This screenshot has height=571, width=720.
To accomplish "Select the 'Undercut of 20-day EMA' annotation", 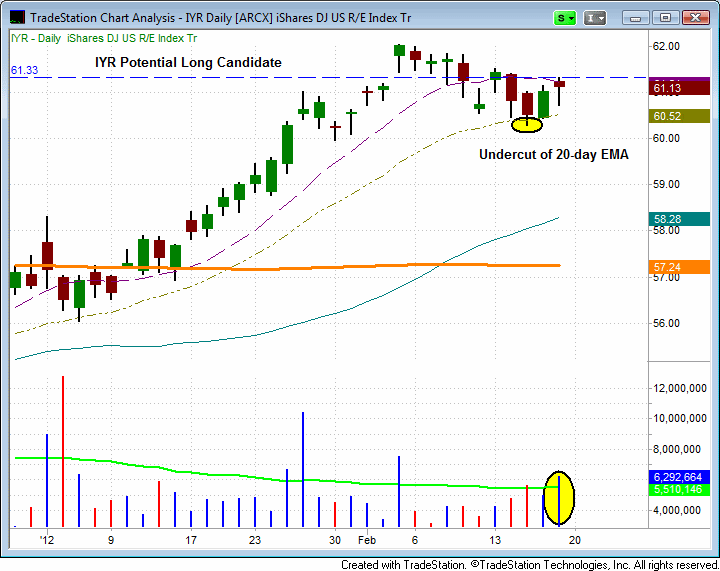I will tap(554, 155).
